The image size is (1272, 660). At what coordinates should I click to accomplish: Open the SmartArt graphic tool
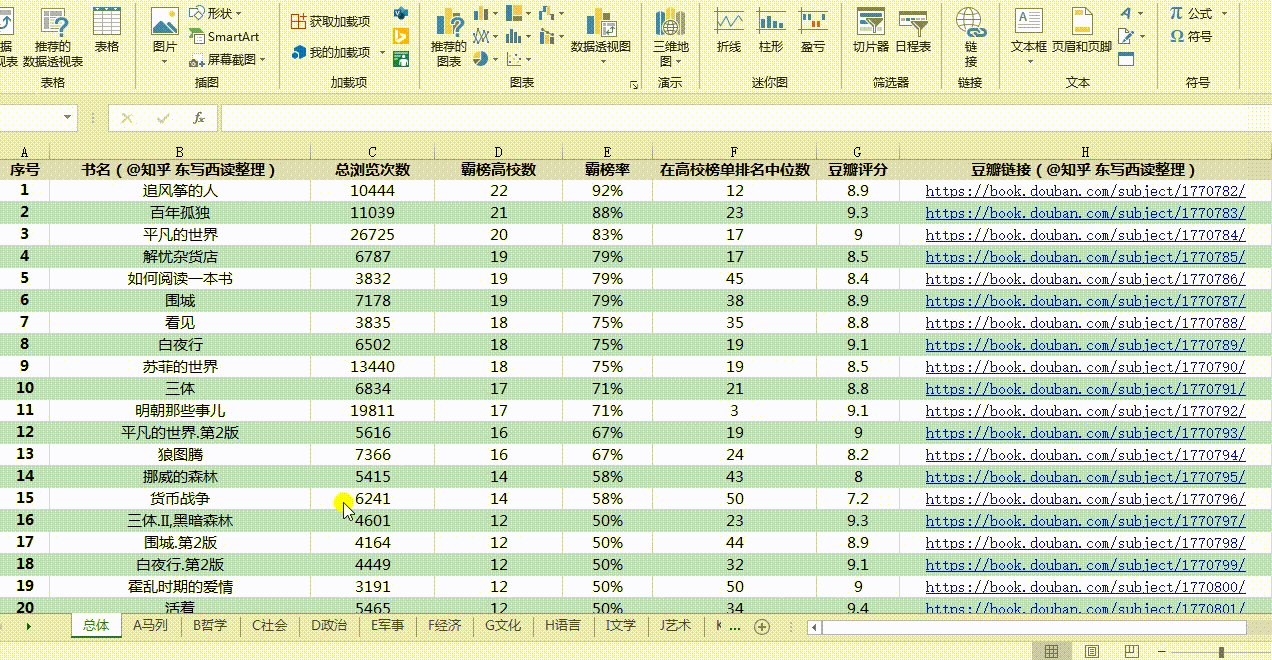(225, 37)
